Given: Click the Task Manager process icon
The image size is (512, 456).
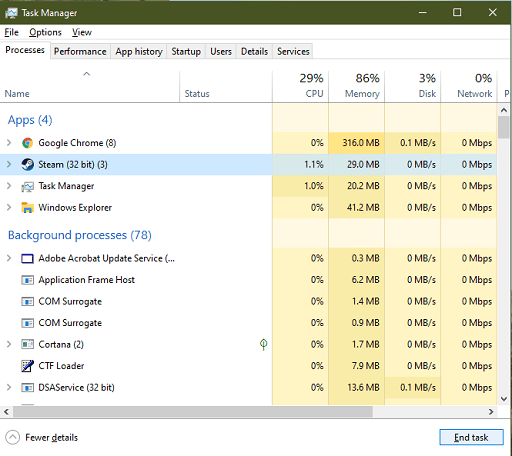Looking at the screenshot, I should coord(27,186).
